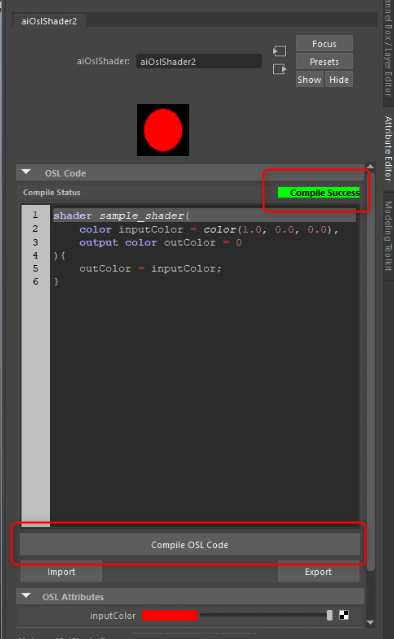Click the Hide button
Screen dimensions: 394x639
339,79
